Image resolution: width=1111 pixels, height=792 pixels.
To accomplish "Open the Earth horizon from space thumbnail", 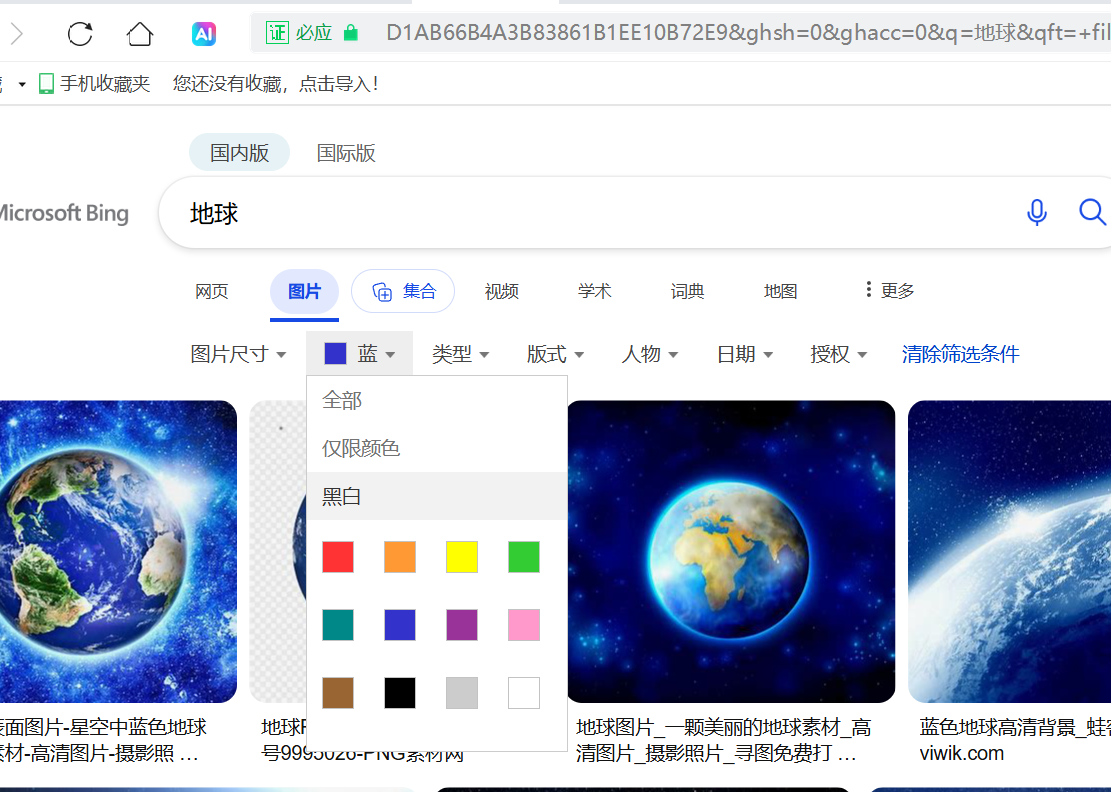I will [1009, 551].
